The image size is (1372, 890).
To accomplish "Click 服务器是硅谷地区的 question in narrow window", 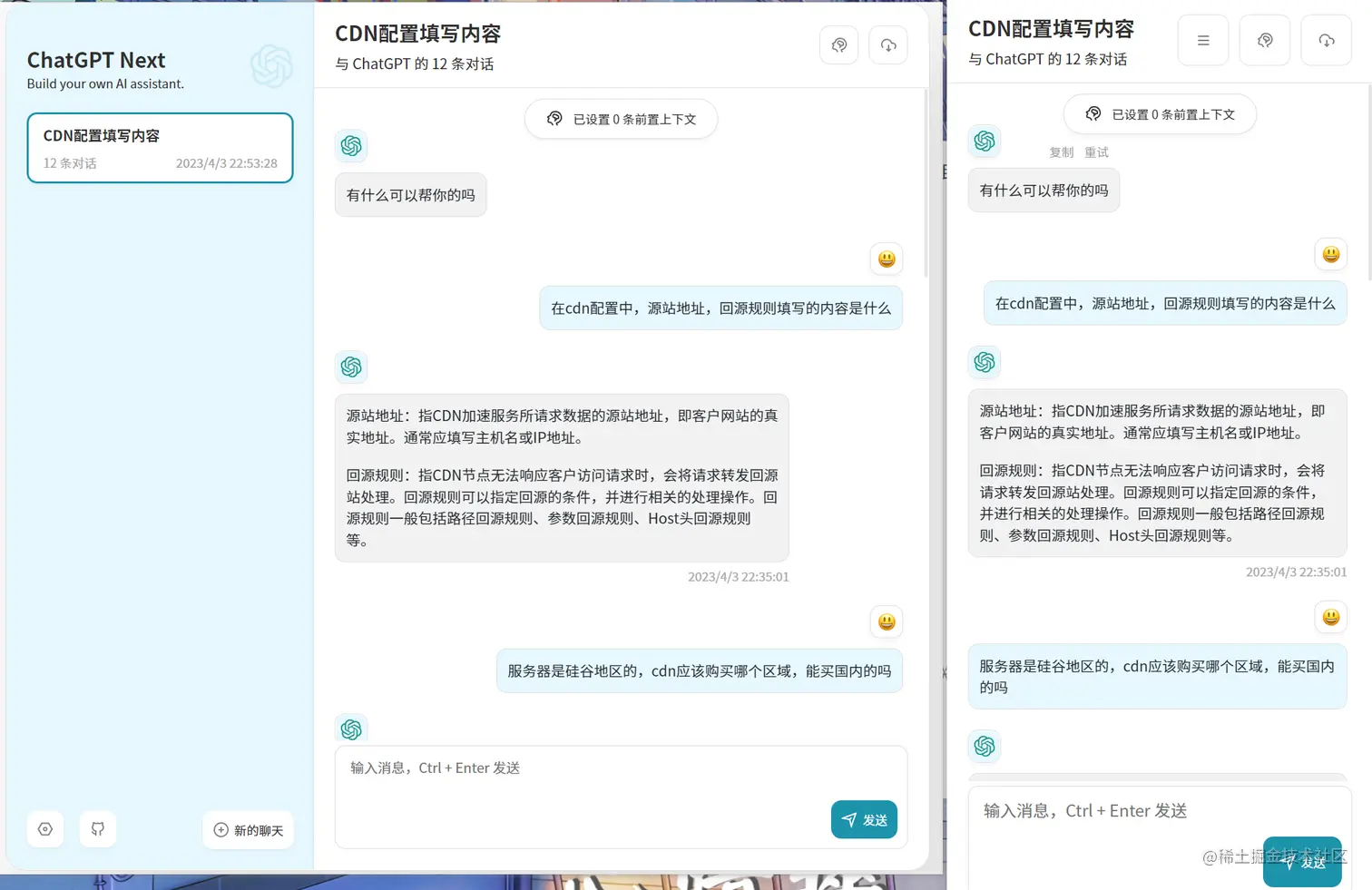I will coord(1157,677).
